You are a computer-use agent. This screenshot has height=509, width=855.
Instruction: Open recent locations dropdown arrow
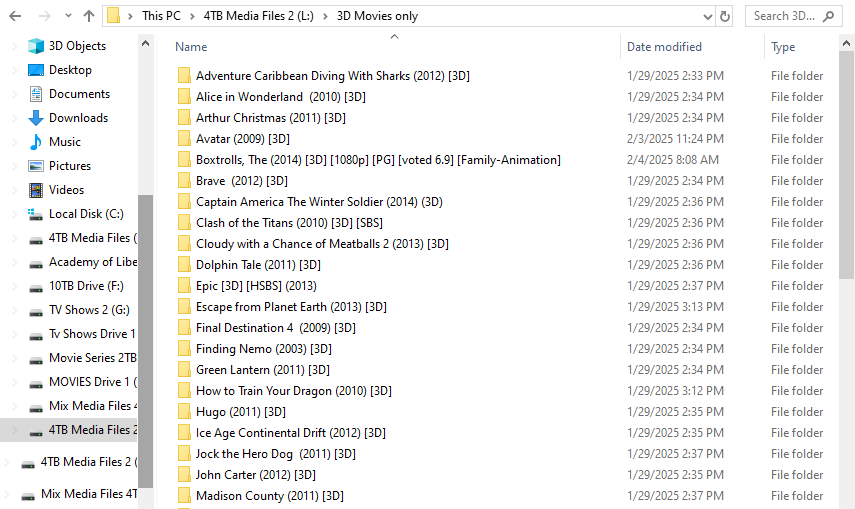click(67, 16)
